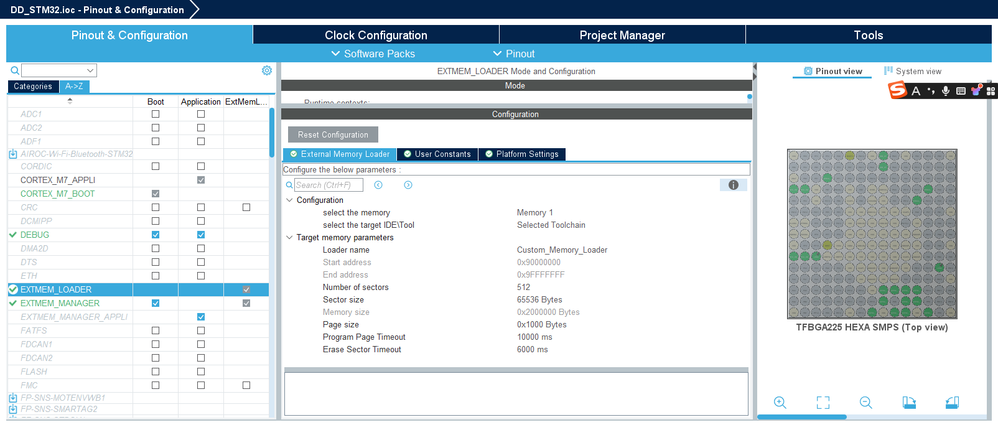Switch IME punctuation mode
The width and height of the screenshot is (998, 427).
pos(931,92)
